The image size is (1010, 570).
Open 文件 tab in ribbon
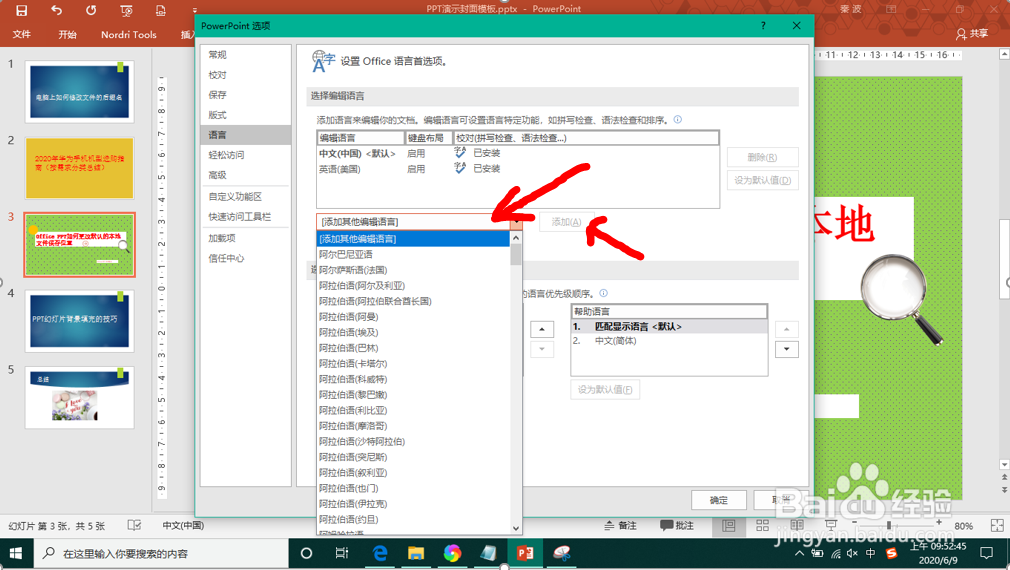click(21, 34)
